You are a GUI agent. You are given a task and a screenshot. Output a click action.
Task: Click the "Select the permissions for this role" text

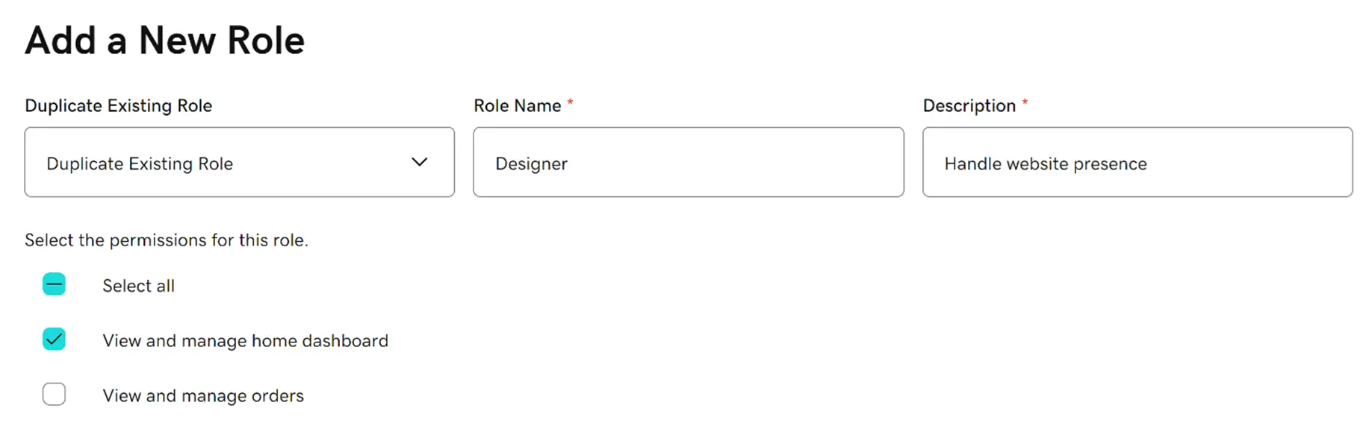pos(166,241)
